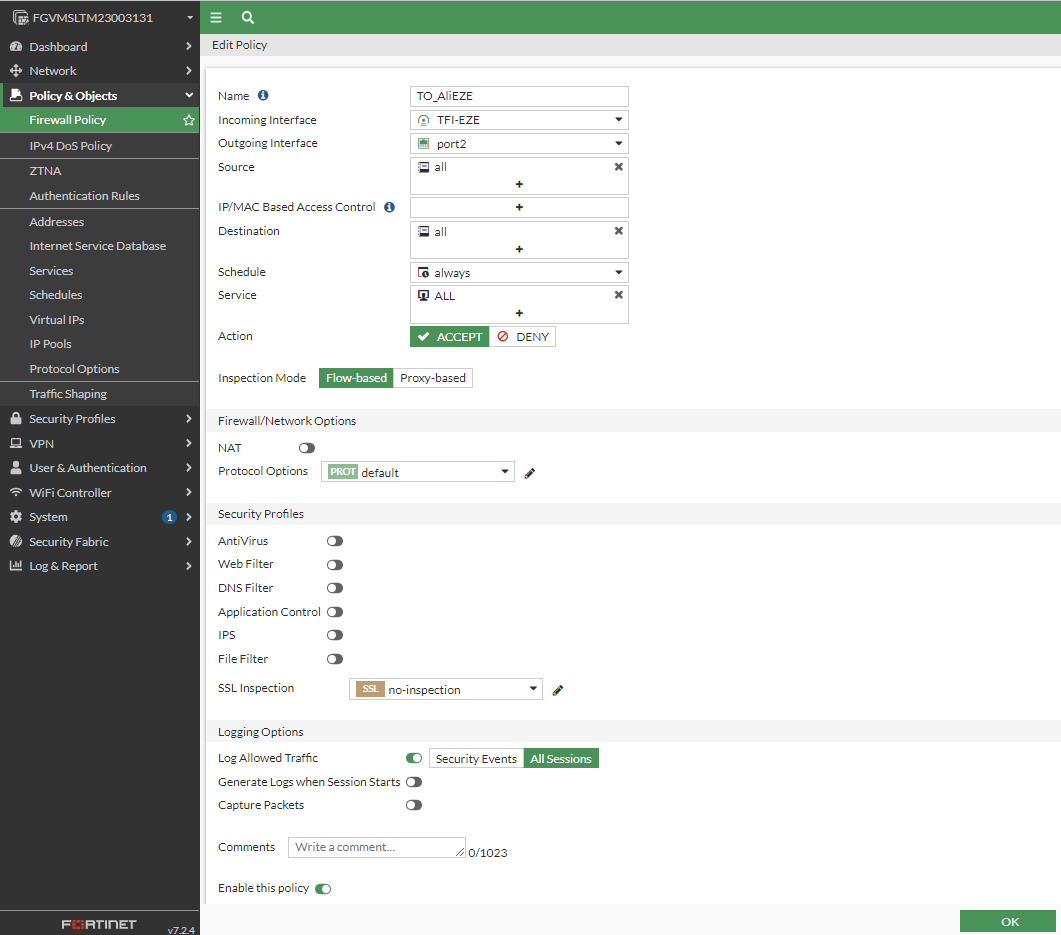Click the favorite star on Firewall Policy
The width and height of the screenshot is (1061, 935).
coord(188,120)
